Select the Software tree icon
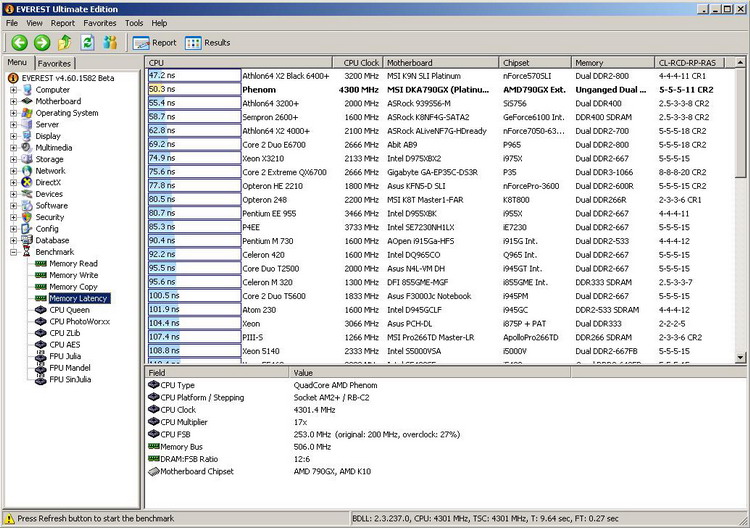Viewport: 750px width, 528px height. (x=27, y=206)
